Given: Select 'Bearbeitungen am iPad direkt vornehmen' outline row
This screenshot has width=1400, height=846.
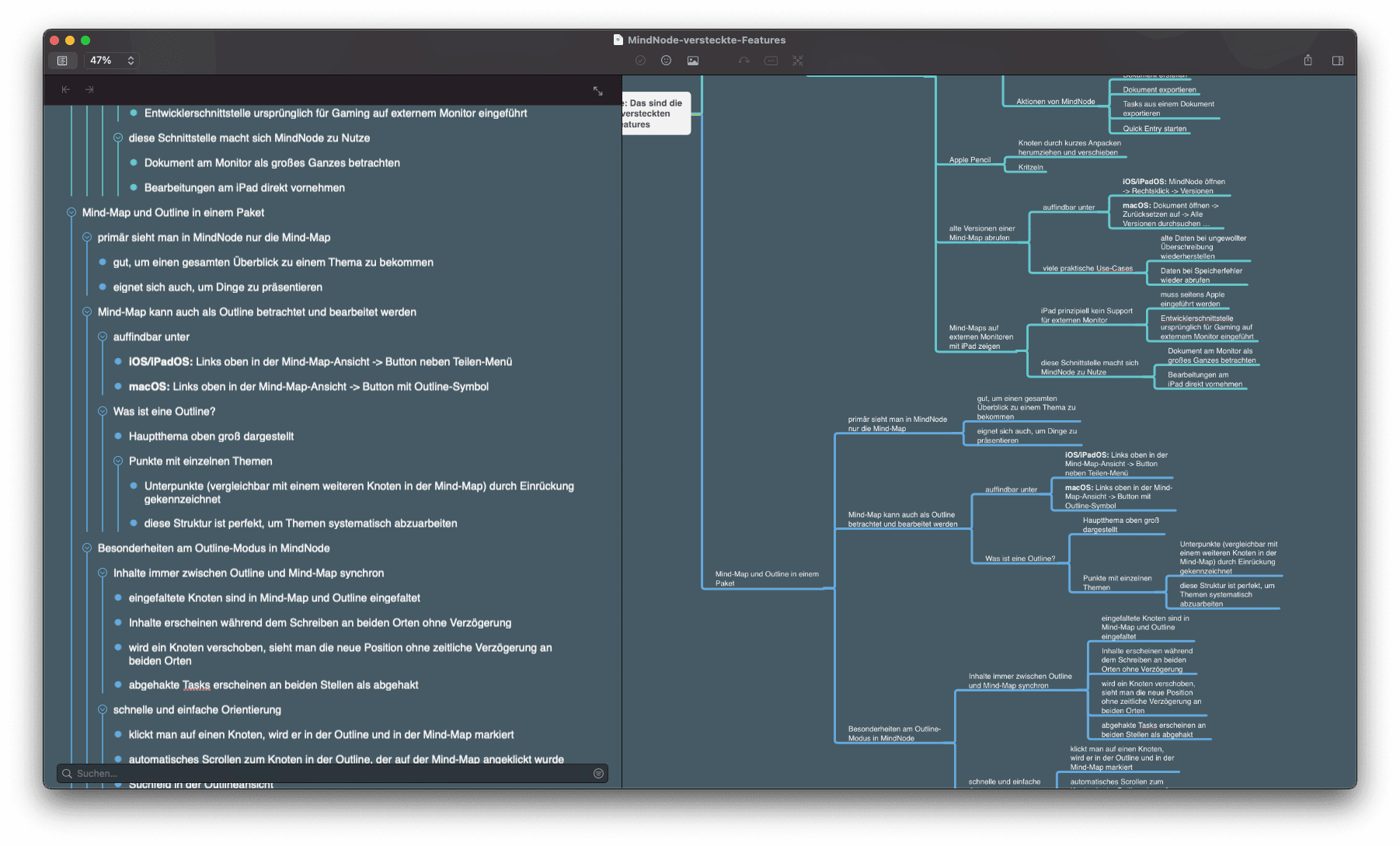Looking at the screenshot, I should pyautogui.click(x=245, y=187).
